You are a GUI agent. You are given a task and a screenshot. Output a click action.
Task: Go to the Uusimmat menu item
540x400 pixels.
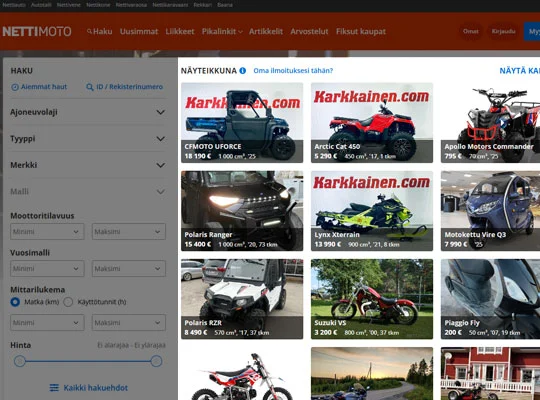(139, 31)
